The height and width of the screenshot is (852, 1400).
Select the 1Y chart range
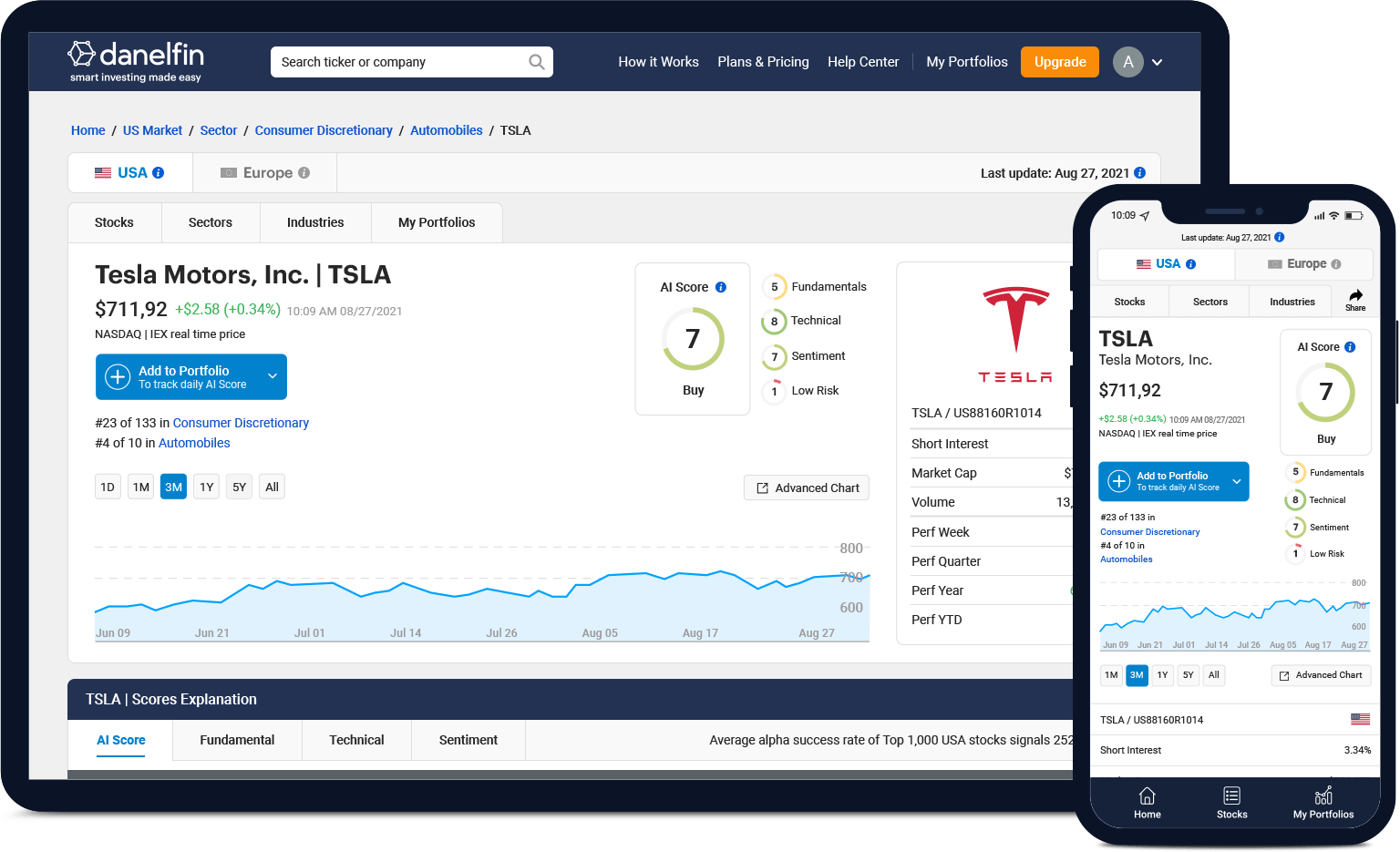pos(207,488)
